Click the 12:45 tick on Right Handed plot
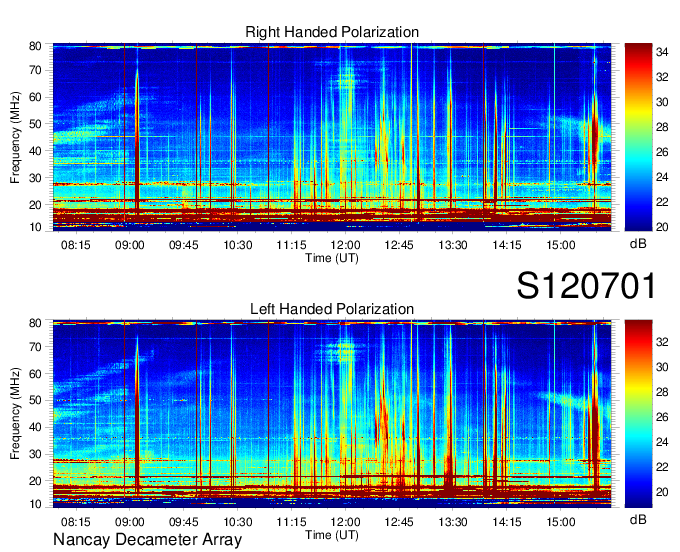The width and height of the screenshot is (680, 552). click(399, 245)
